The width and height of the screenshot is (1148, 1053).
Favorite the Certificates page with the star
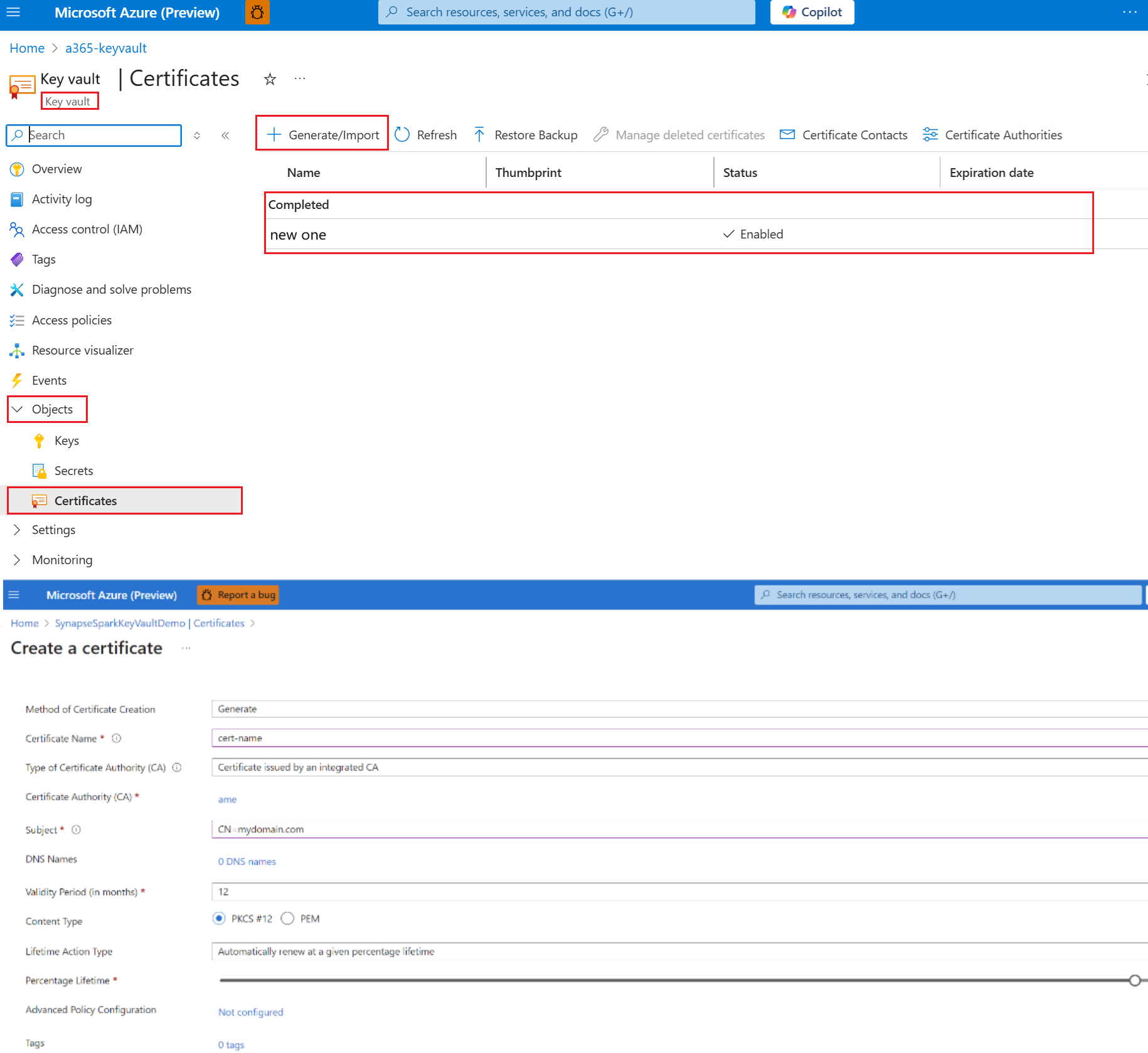[x=269, y=78]
